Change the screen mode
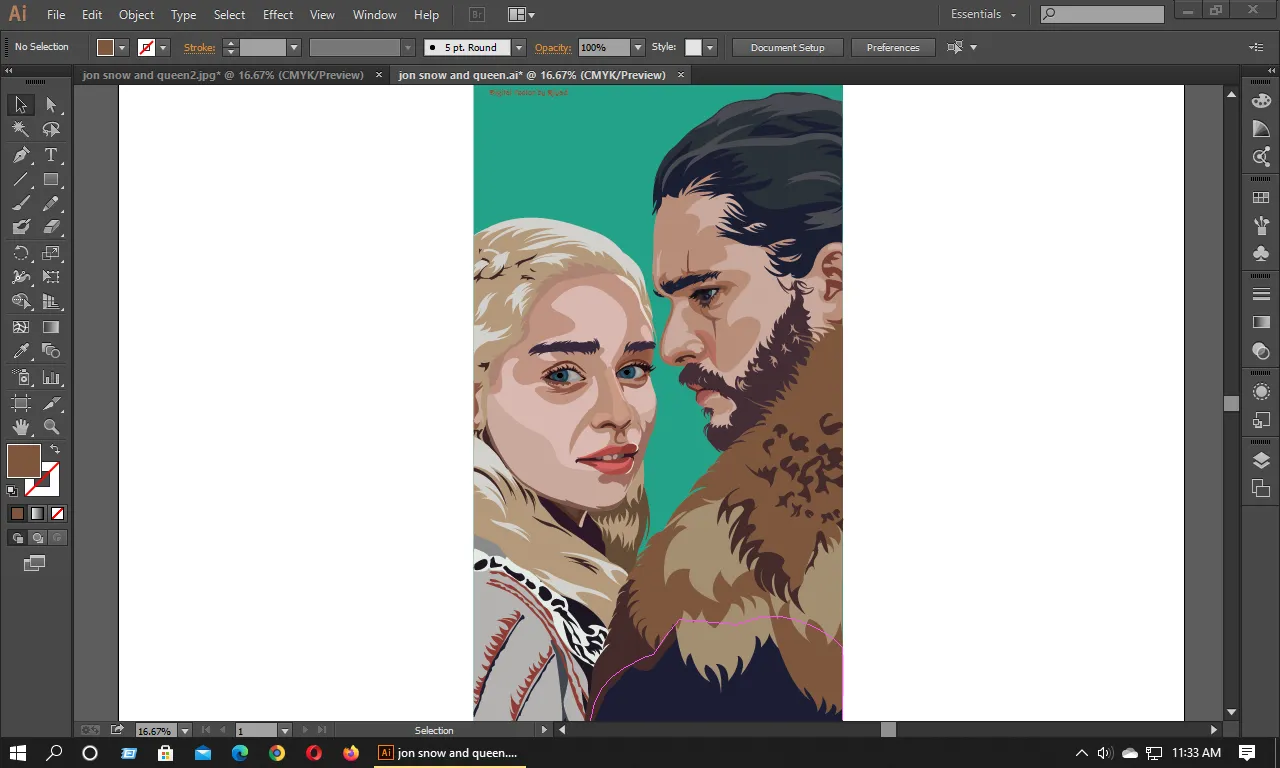Image resolution: width=1280 pixels, height=768 pixels. [x=35, y=564]
